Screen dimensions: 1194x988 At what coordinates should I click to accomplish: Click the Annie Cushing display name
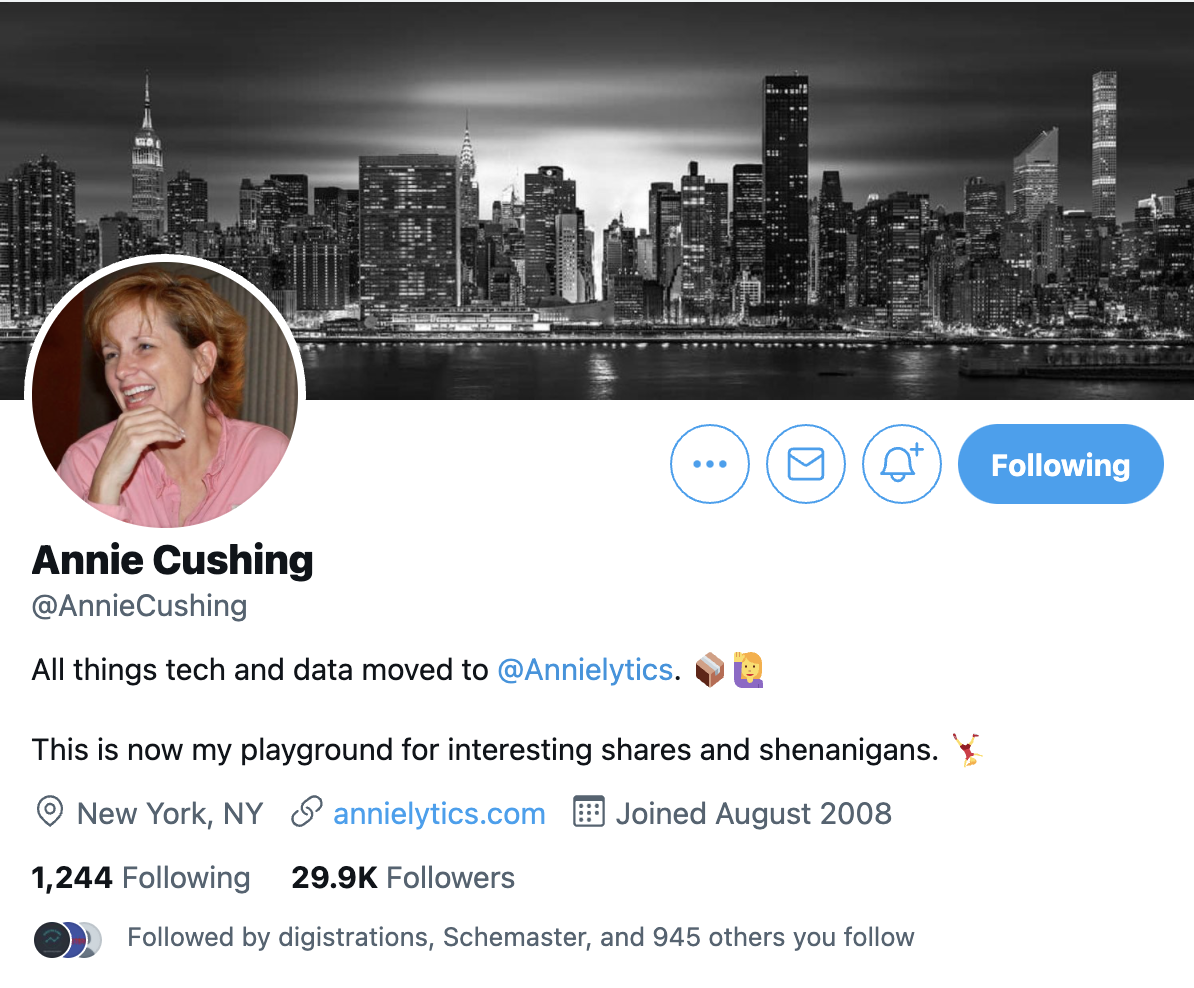(x=172, y=560)
